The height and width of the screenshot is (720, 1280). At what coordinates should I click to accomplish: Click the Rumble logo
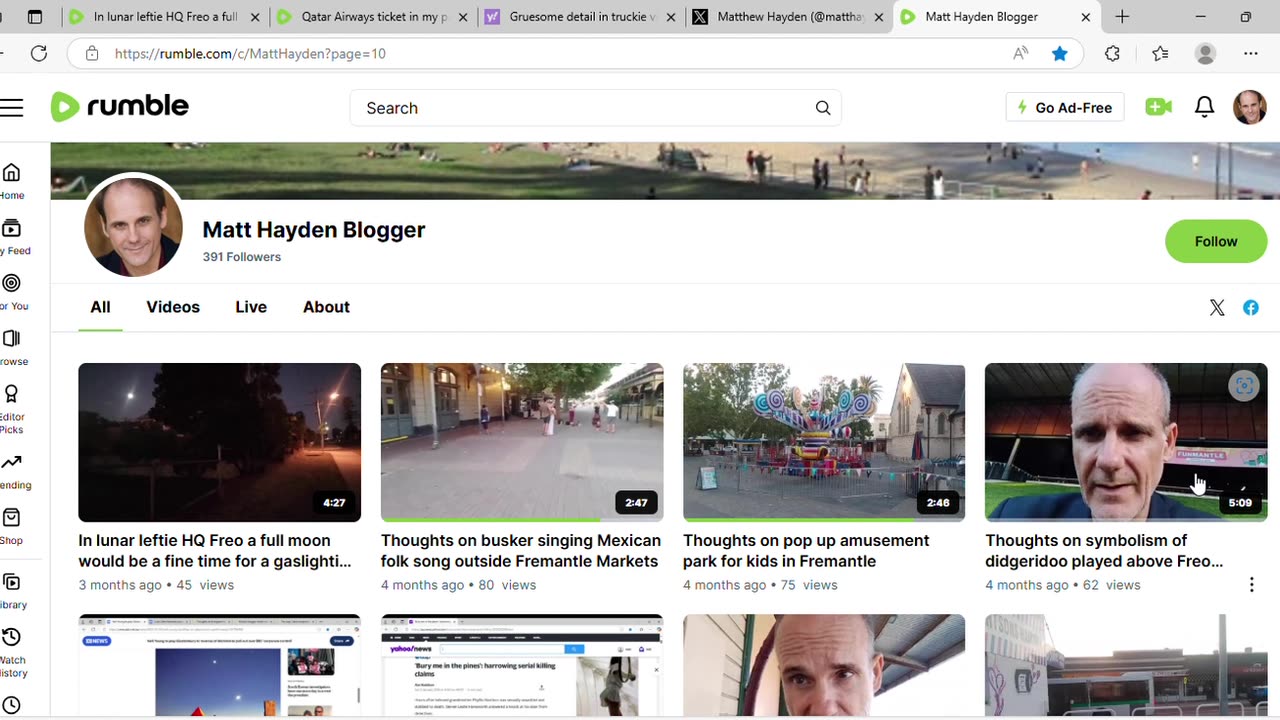(x=120, y=107)
